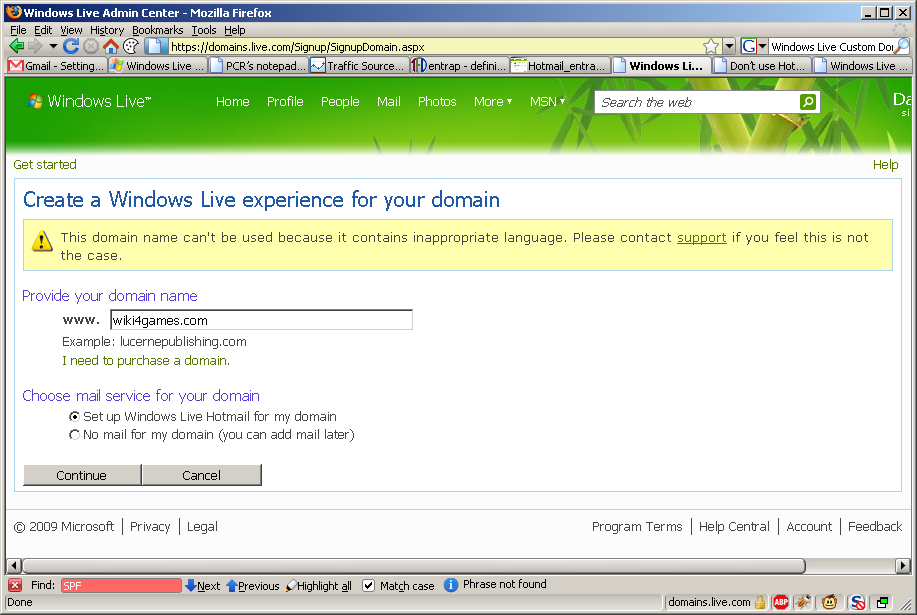Screen dimensions: 917x615
Task: Click the monkey face Greasemonkey status icon
Action: tap(829, 602)
